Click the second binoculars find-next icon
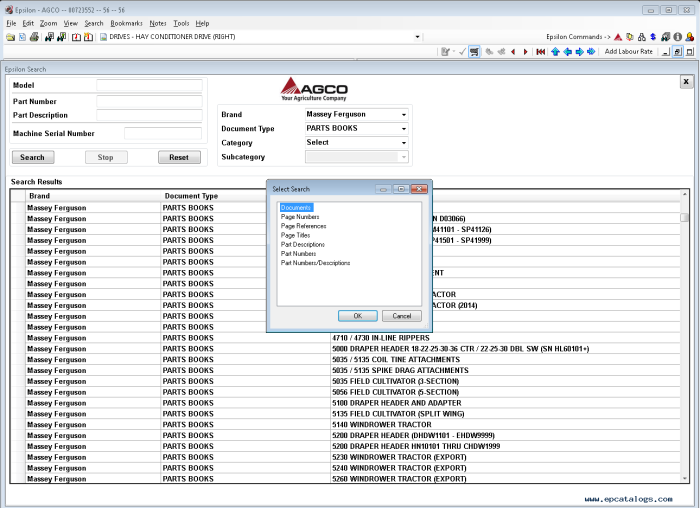 tap(61, 37)
